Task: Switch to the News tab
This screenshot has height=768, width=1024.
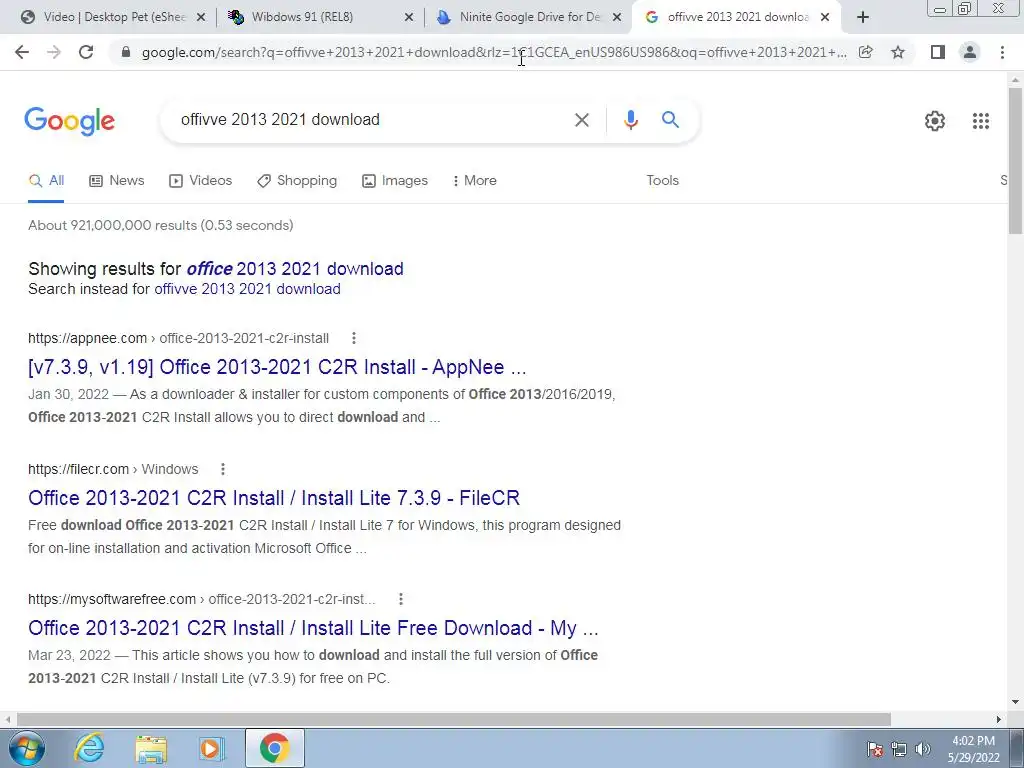Action: coord(117,181)
